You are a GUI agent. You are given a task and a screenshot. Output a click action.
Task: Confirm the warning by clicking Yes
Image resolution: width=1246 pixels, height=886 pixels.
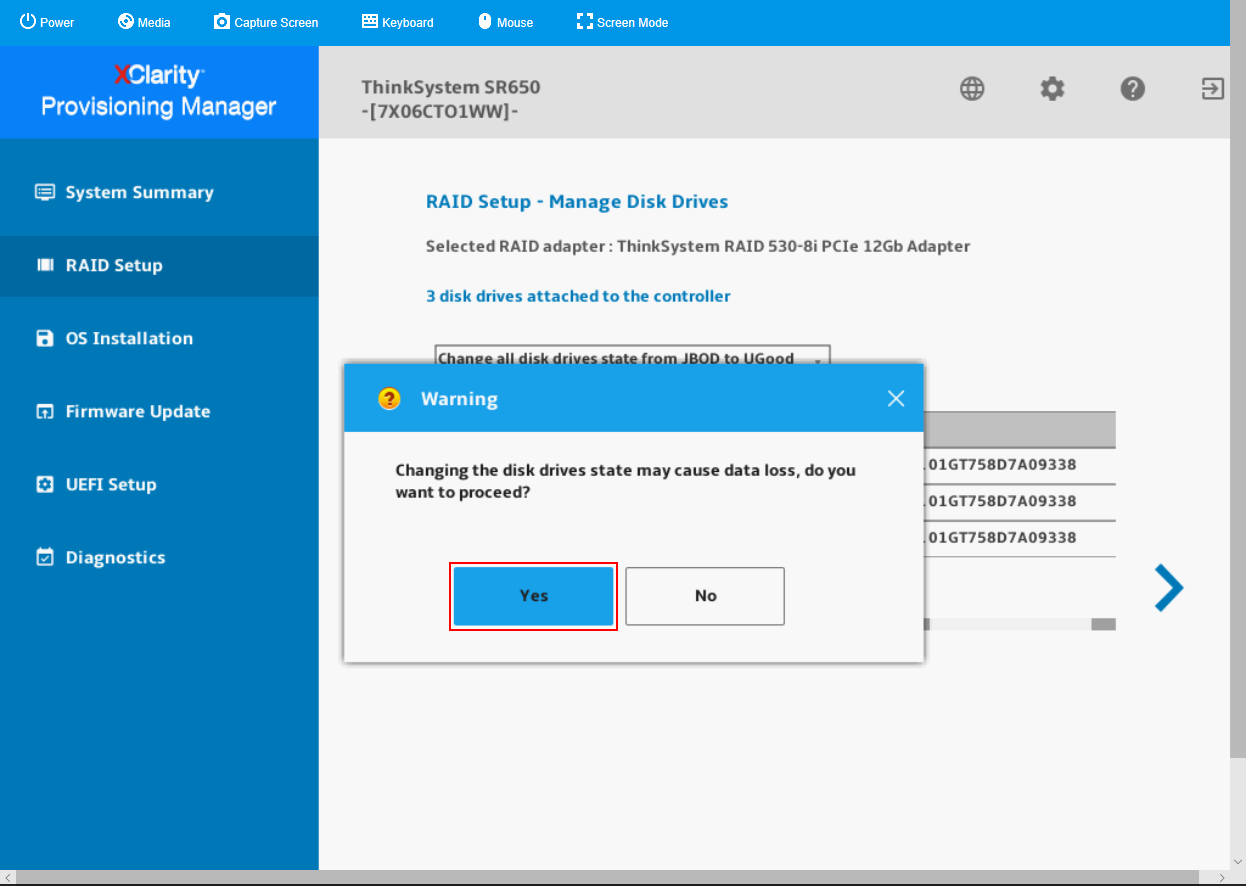(533, 596)
